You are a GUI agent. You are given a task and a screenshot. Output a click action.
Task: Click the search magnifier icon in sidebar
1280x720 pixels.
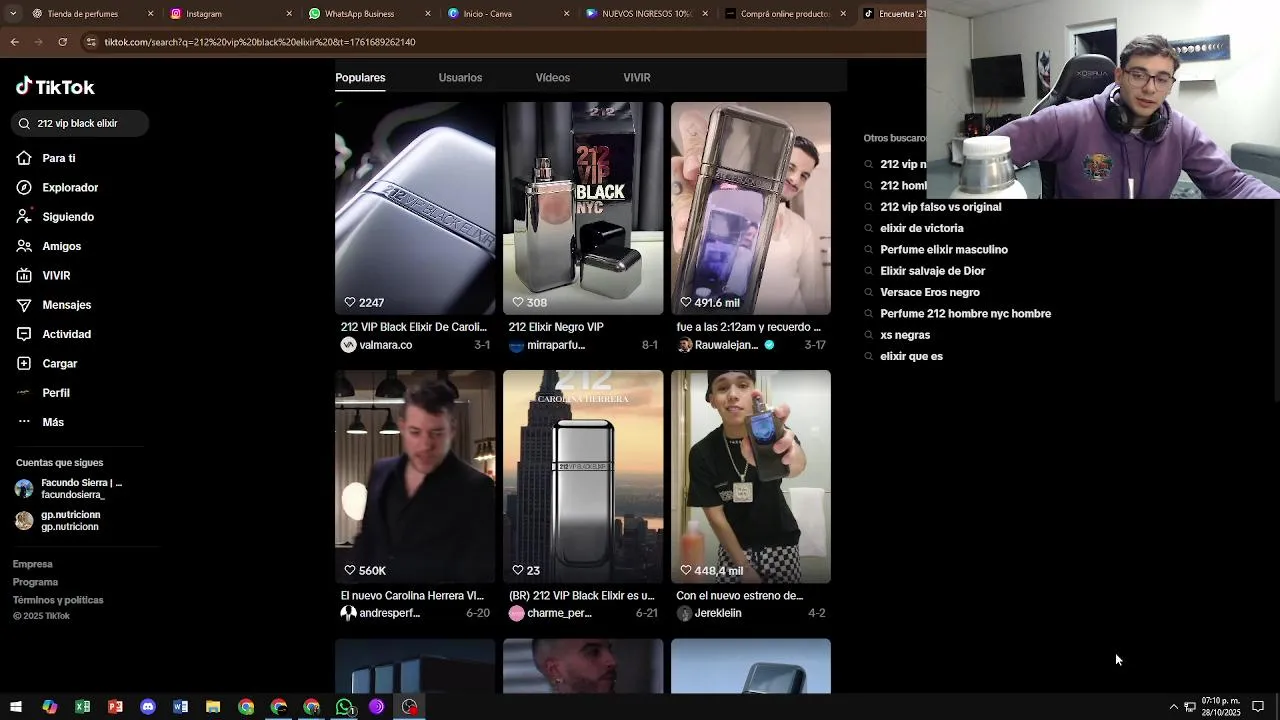(24, 123)
